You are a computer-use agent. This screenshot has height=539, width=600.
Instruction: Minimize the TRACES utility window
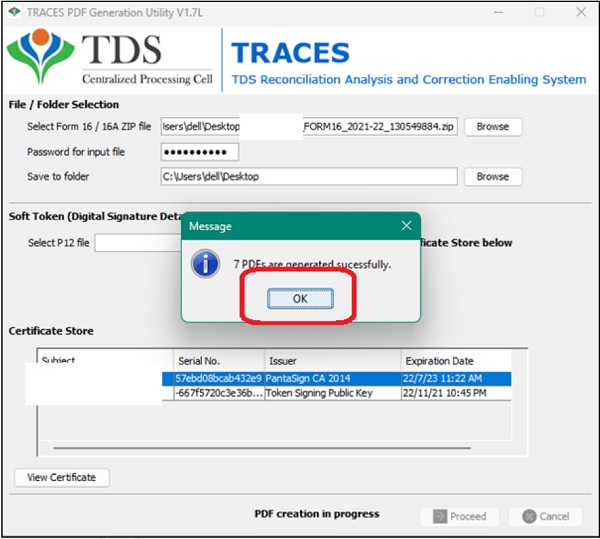498,12
